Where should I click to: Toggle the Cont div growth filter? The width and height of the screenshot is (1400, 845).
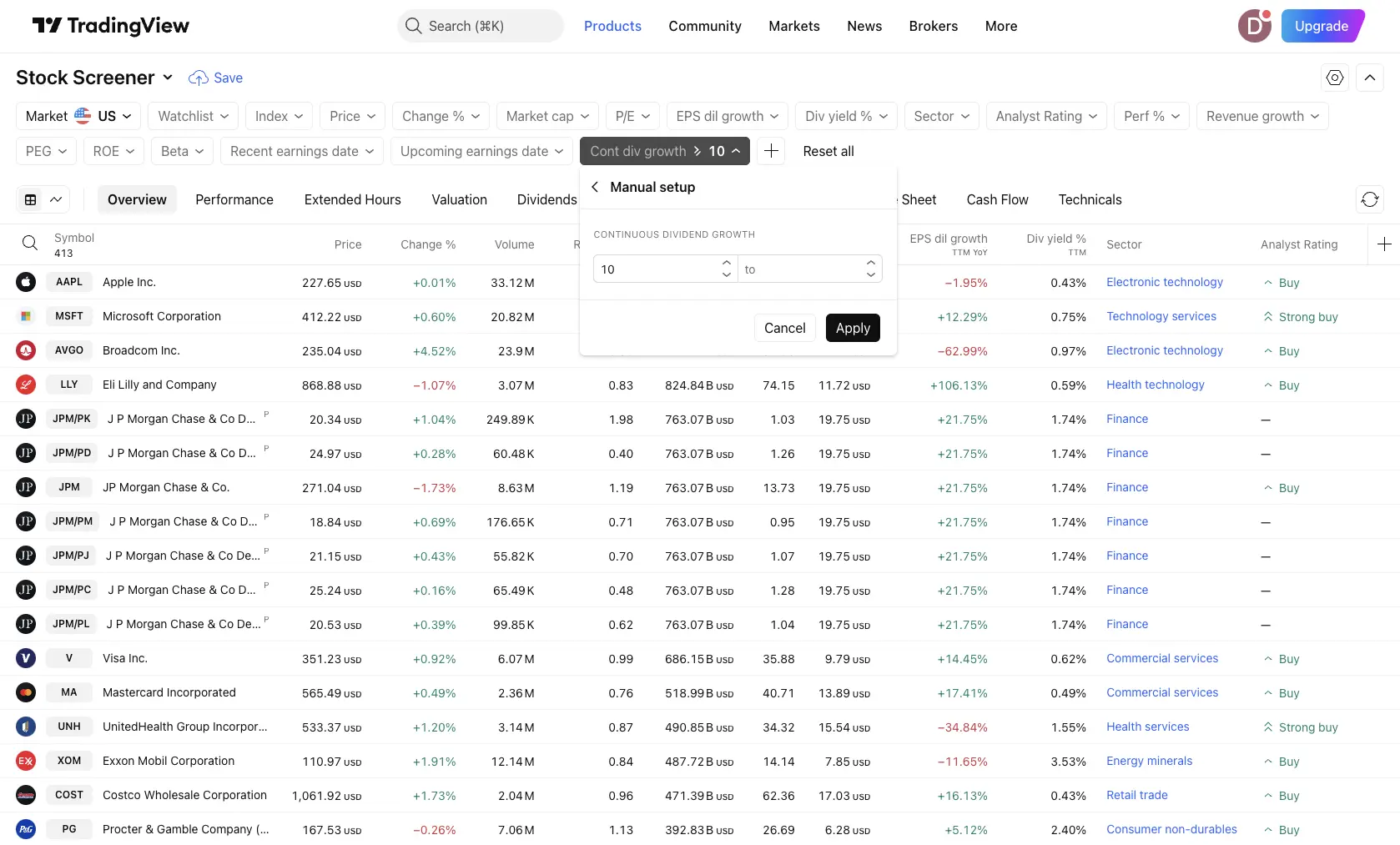tap(665, 151)
